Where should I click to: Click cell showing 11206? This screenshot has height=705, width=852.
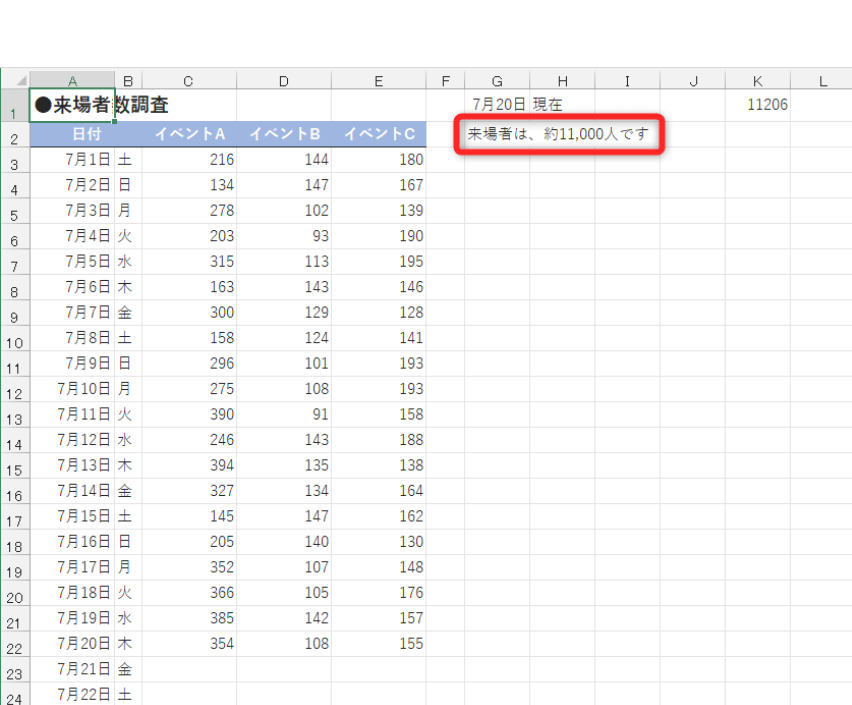(758, 104)
